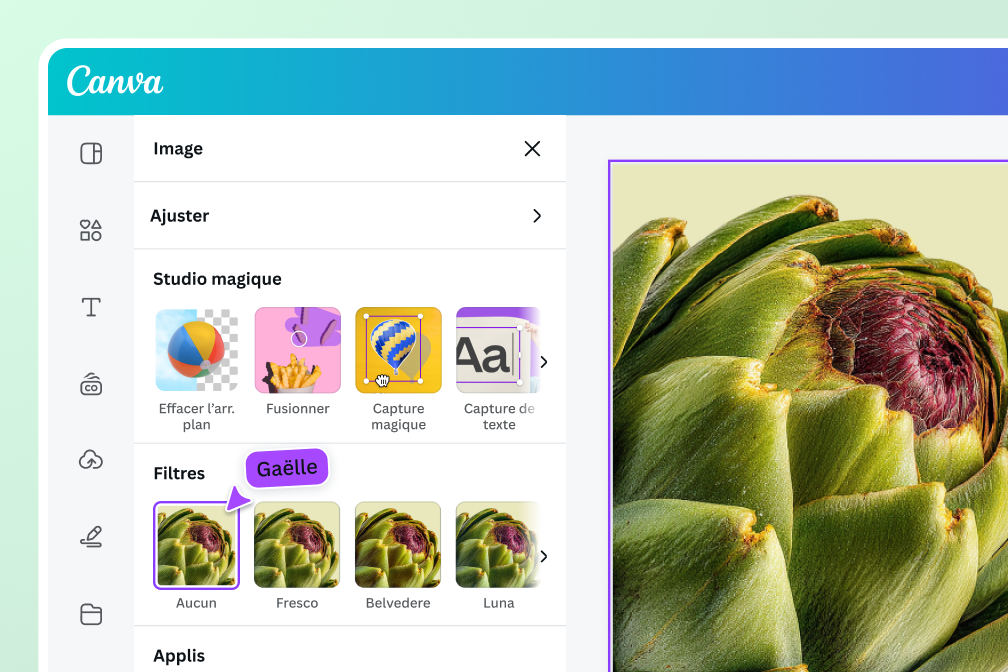The height and width of the screenshot is (672, 1008).
Task: Select the artichoke image on canvas
Action: pos(809,417)
